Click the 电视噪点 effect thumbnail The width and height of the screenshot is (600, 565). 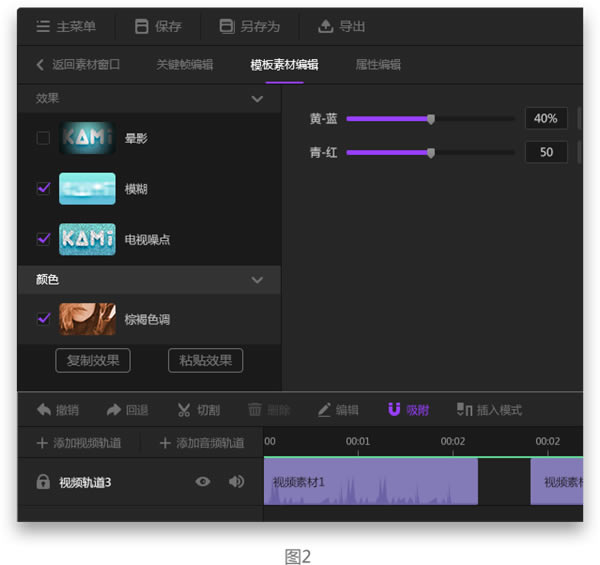(x=87, y=239)
